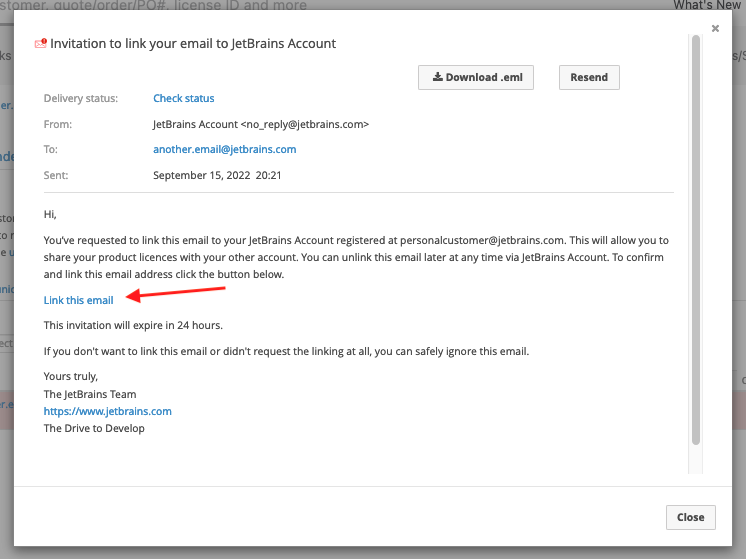The image size is (746, 559).
Task: Open the https://www.jetbrains.com link
Action: tap(107, 411)
